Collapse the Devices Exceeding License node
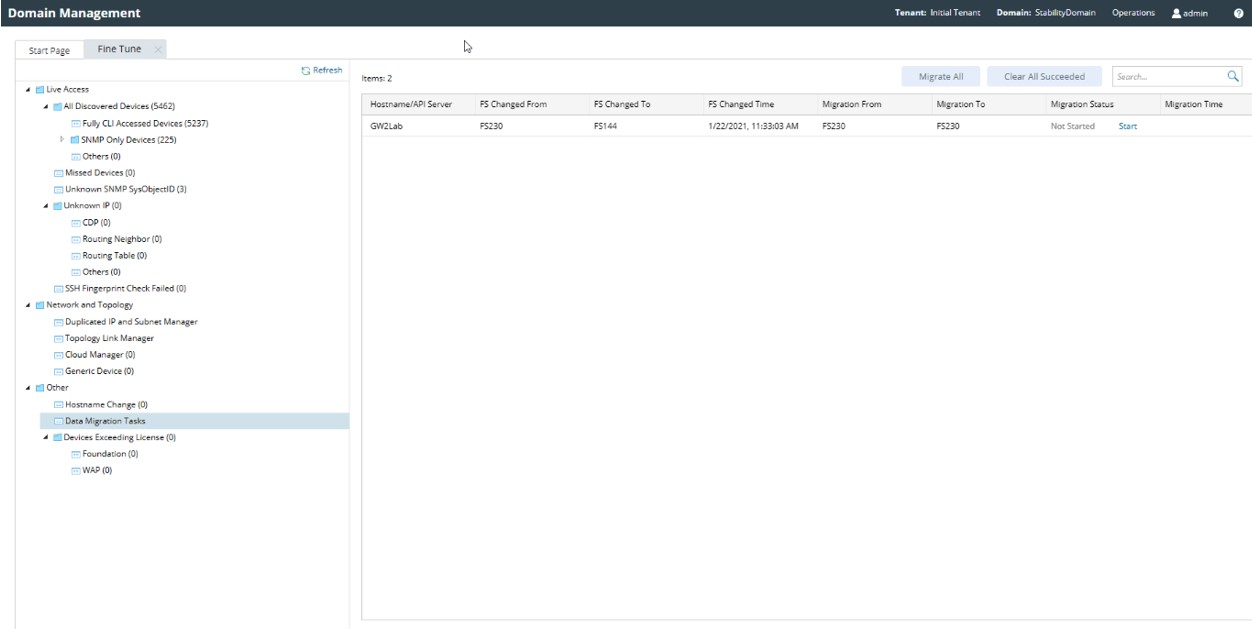The height and width of the screenshot is (629, 1252). click(46, 438)
